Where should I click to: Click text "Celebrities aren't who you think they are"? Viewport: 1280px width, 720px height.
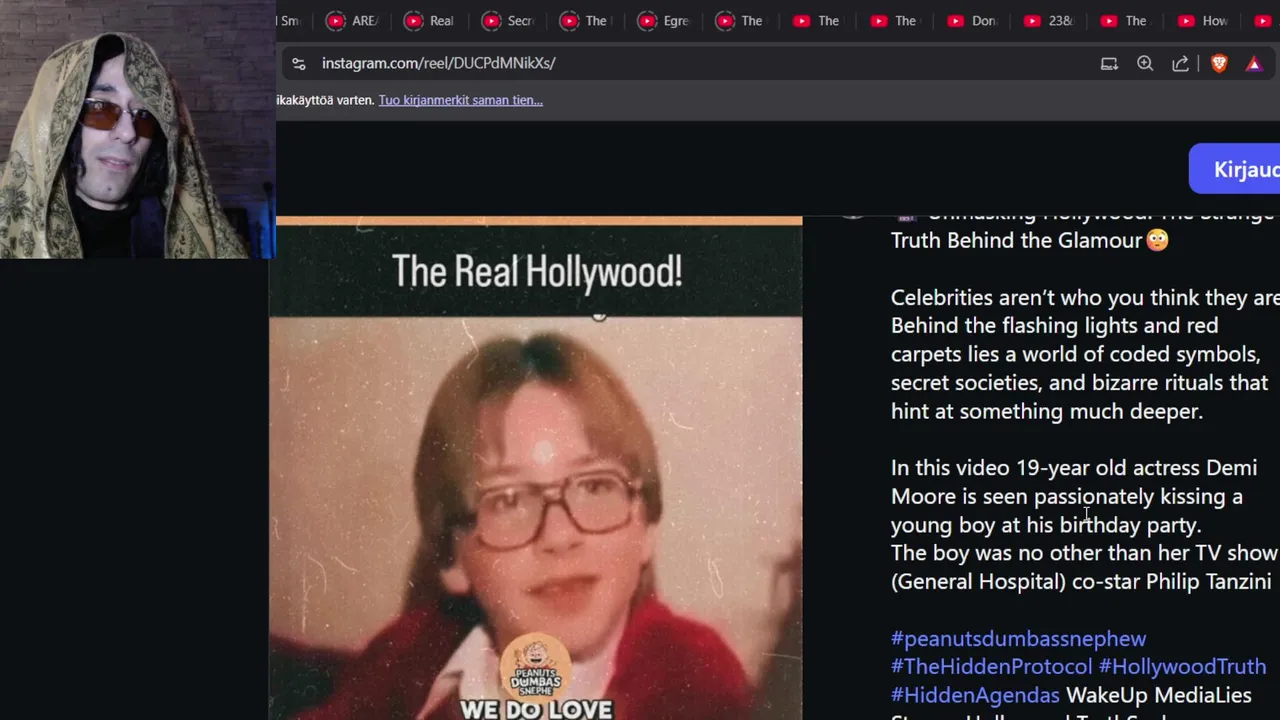(1085, 297)
